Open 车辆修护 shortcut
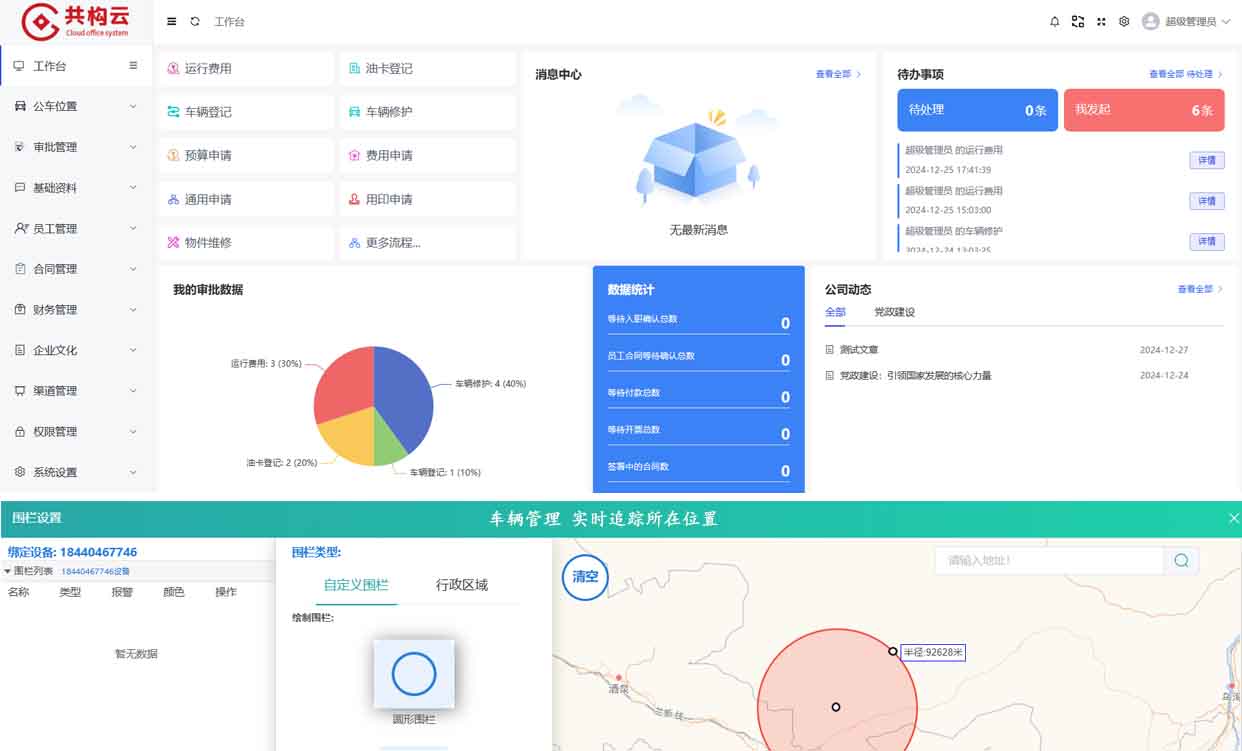 coord(389,112)
